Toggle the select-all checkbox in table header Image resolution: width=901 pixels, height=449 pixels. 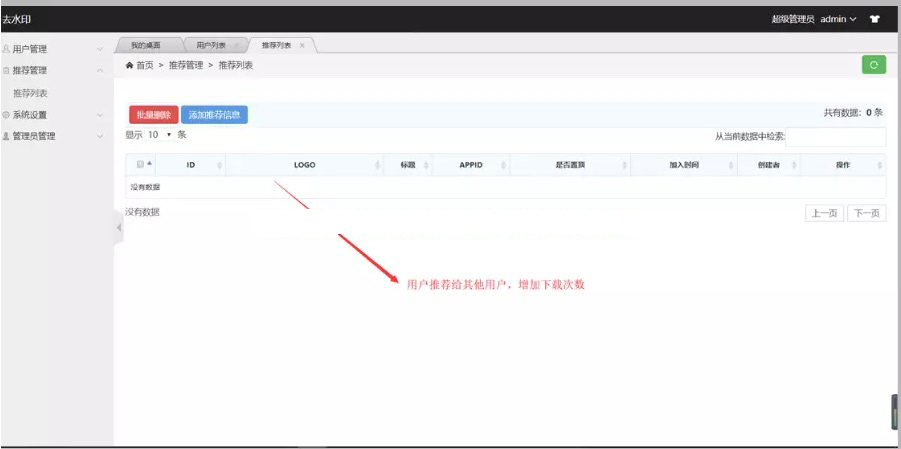[x=140, y=165]
